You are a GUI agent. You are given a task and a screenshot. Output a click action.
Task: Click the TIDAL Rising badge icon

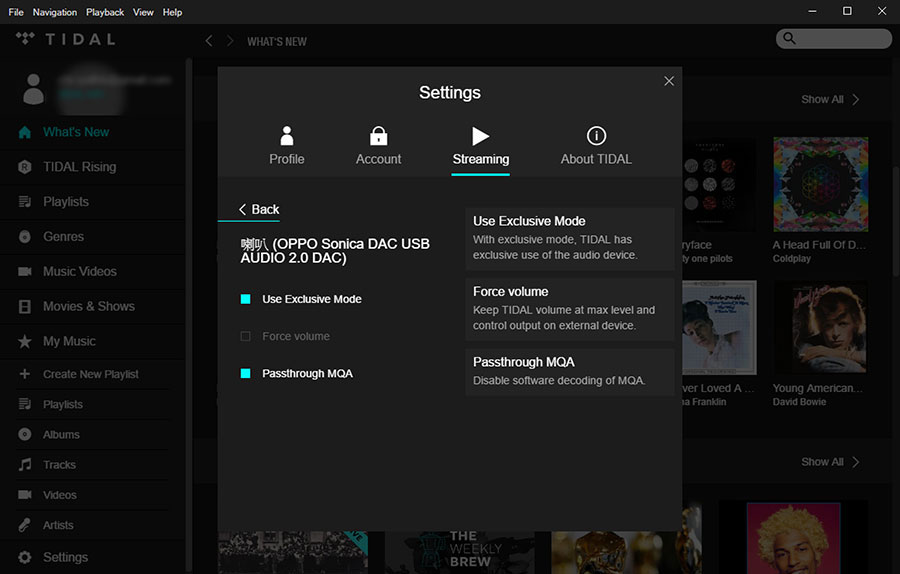pyautogui.click(x=25, y=167)
